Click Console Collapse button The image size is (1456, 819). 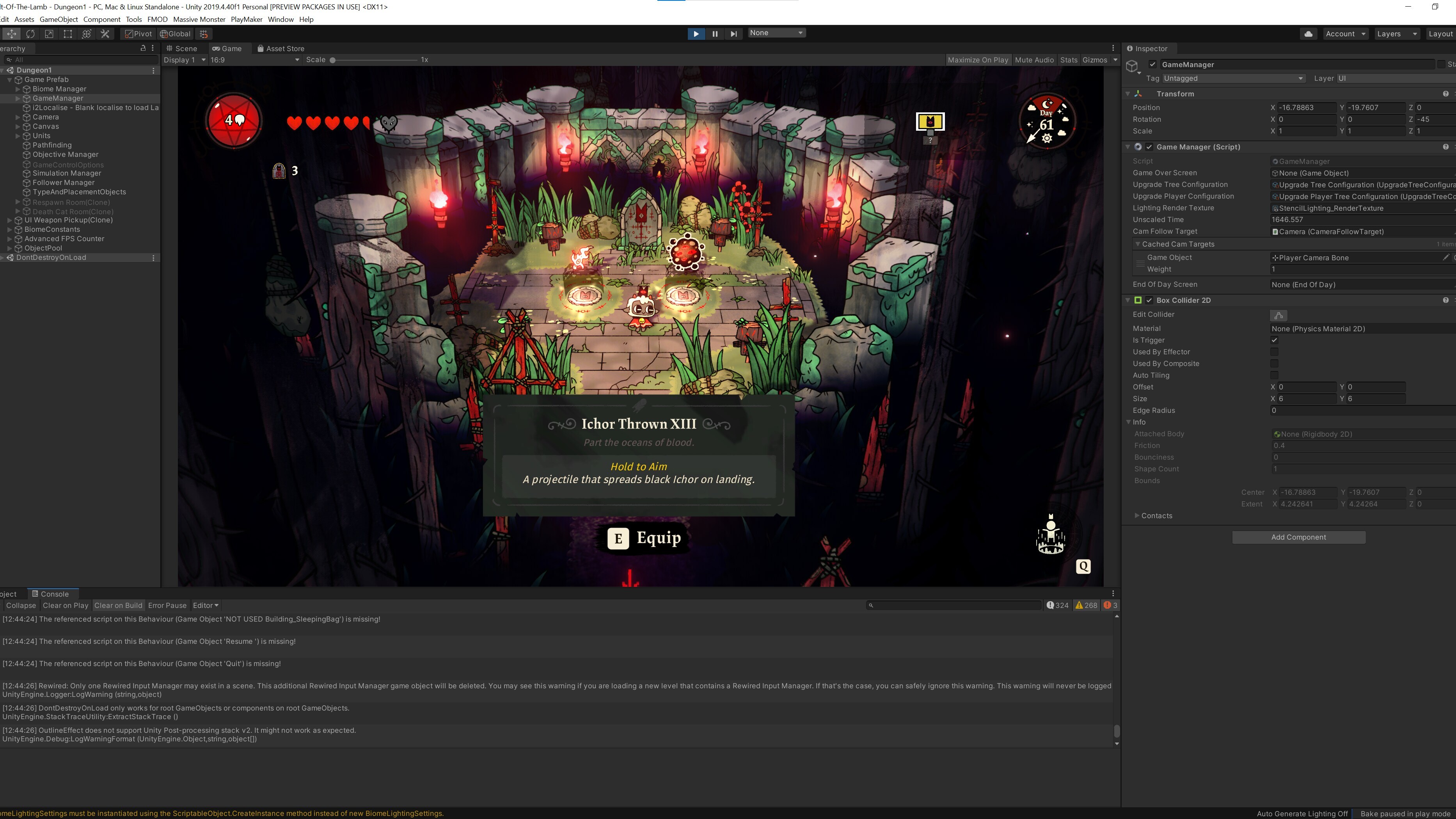[x=21, y=605]
